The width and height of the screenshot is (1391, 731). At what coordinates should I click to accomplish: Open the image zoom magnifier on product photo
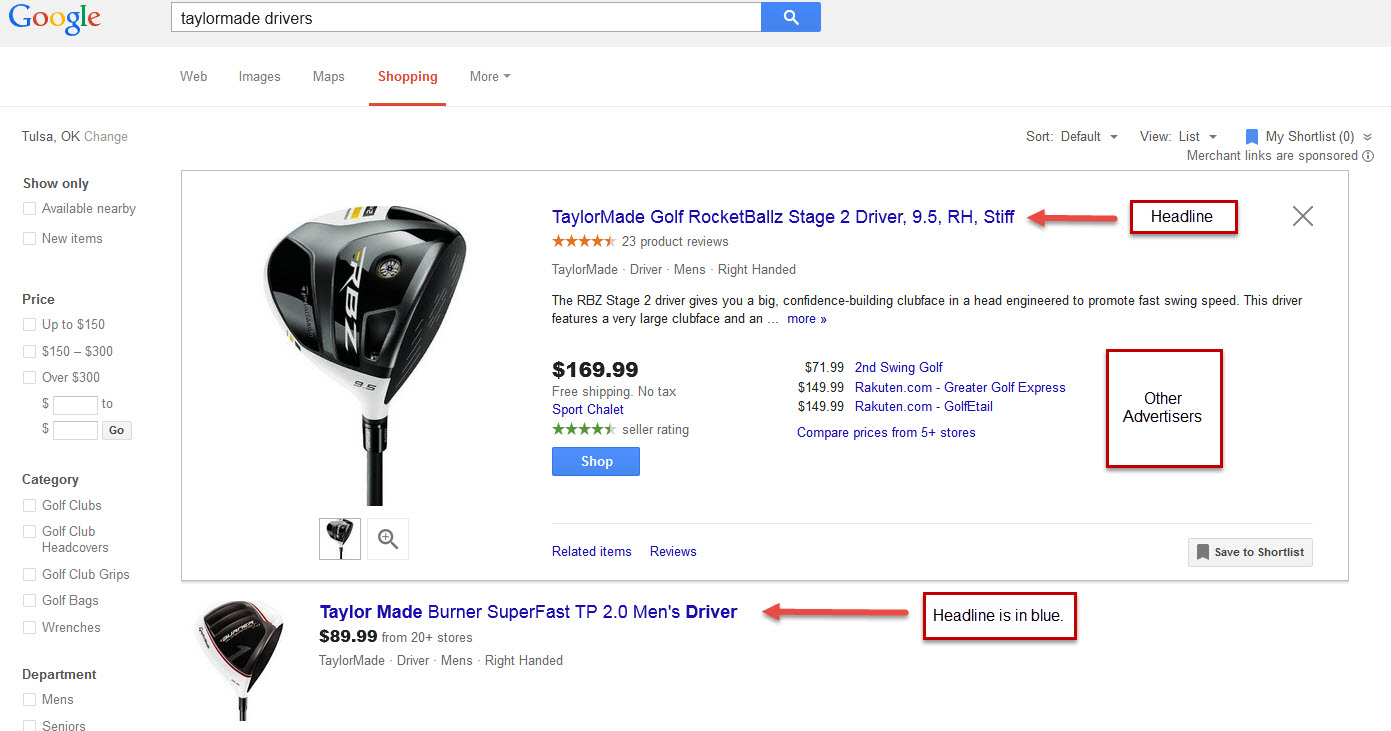coord(387,538)
